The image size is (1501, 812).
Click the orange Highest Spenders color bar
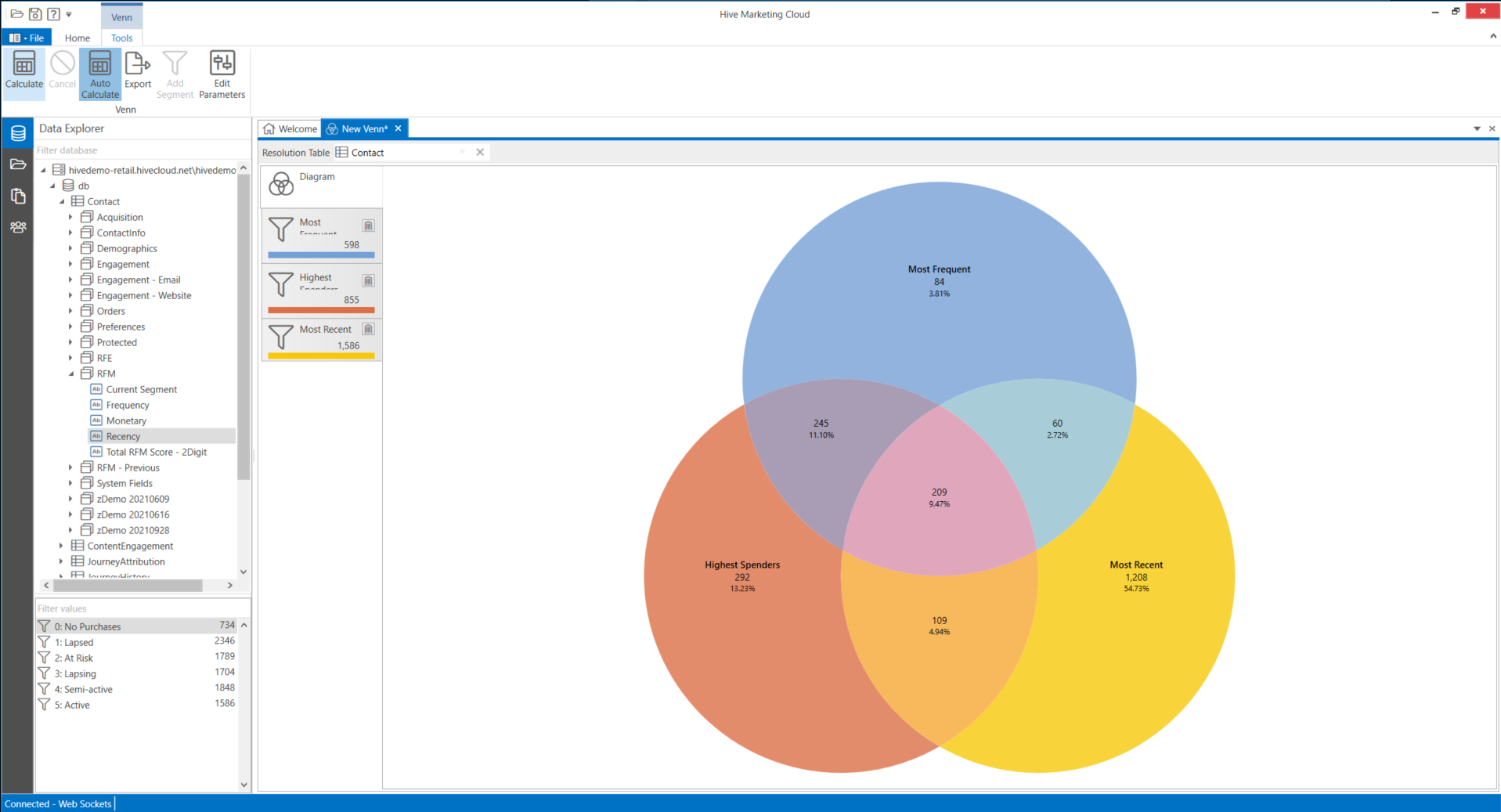click(x=321, y=310)
